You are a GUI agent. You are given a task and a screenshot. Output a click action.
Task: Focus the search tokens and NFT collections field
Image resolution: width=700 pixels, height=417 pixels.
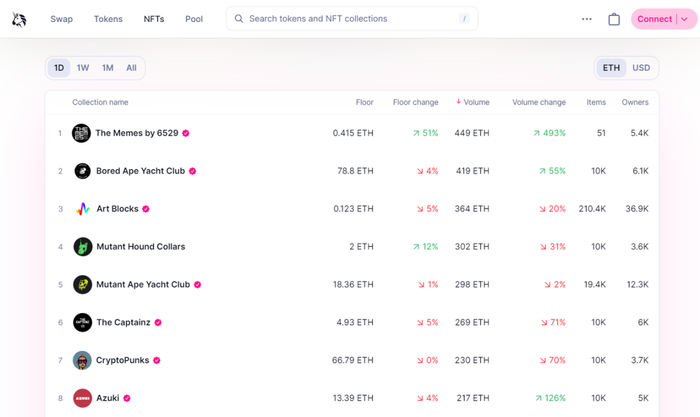coord(351,19)
